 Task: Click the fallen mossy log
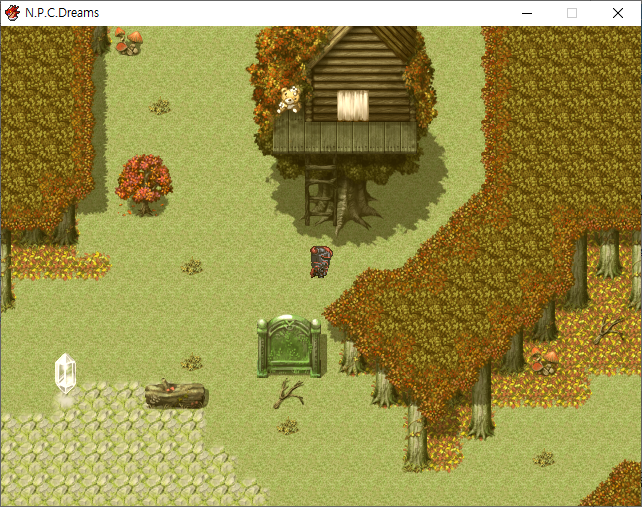pyautogui.click(x=176, y=395)
